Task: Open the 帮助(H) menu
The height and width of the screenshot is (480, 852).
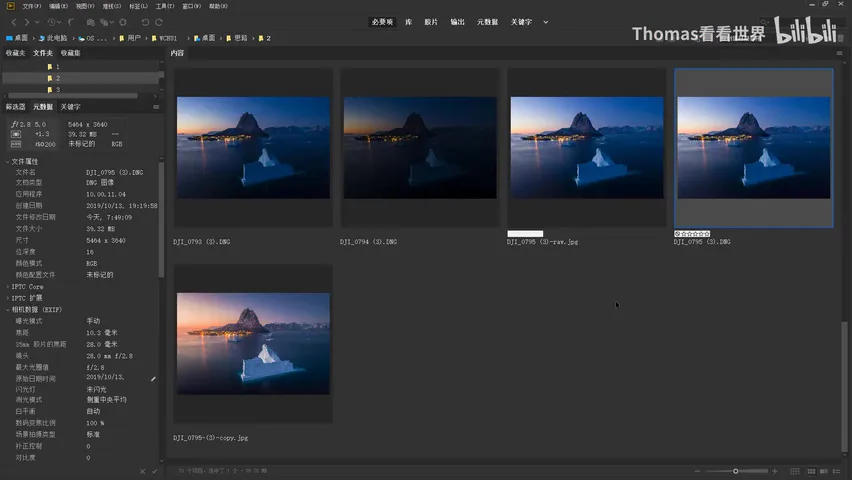Action: point(218,6)
